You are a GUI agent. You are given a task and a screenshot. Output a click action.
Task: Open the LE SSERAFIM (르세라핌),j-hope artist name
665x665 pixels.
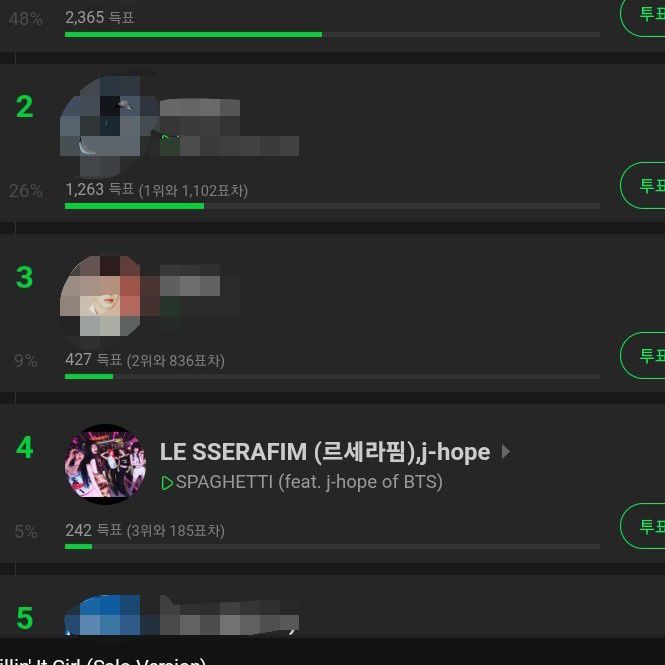click(325, 452)
